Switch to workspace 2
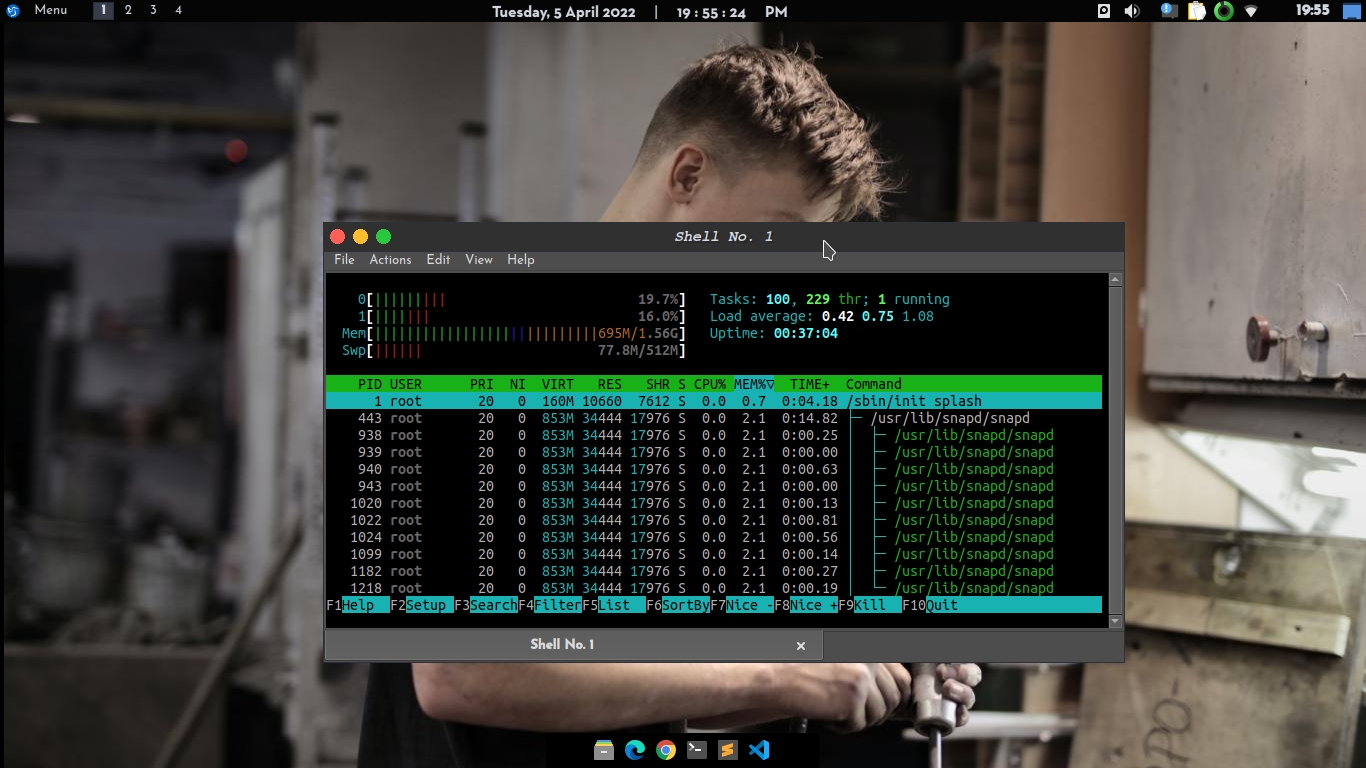This screenshot has height=768, width=1366. (x=128, y=10)
